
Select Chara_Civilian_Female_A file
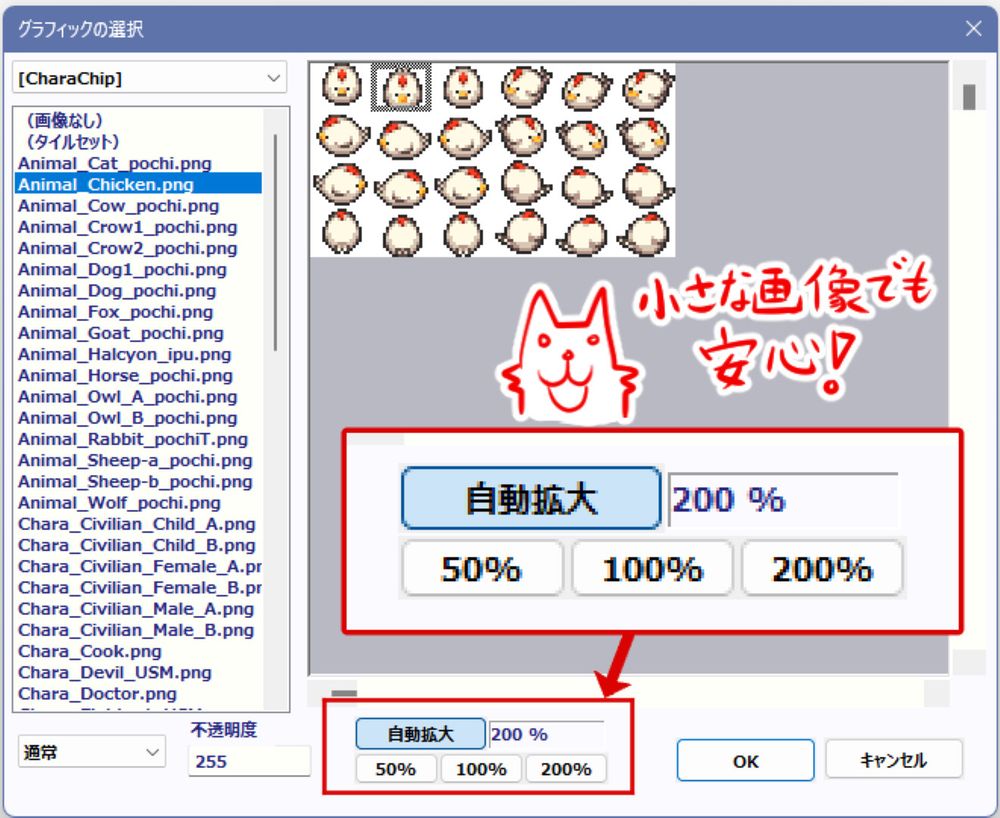coord(138,566)
